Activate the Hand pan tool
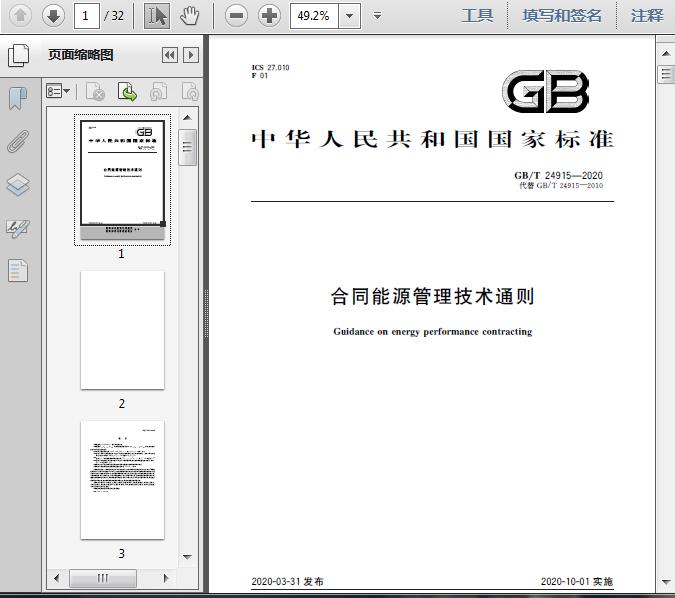The width and height of the screenshot is (675, 598). pyautogui.click(x=189, y=15)
